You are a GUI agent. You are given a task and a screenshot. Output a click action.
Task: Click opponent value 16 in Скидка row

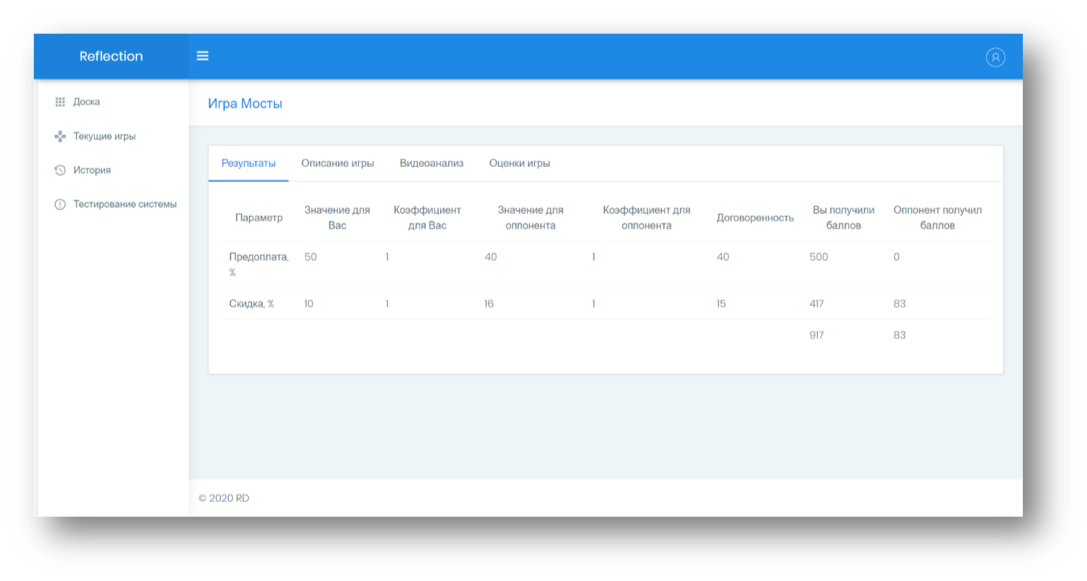[489, 304]
